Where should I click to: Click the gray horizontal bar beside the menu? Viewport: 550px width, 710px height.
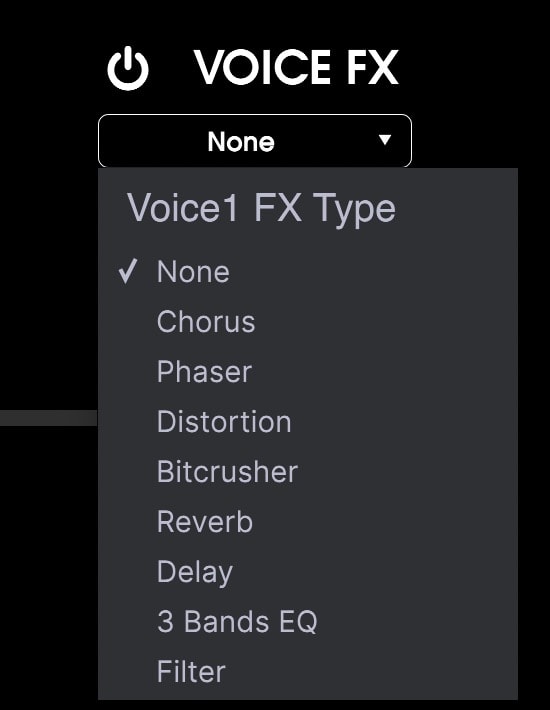[x=48, y=418]
